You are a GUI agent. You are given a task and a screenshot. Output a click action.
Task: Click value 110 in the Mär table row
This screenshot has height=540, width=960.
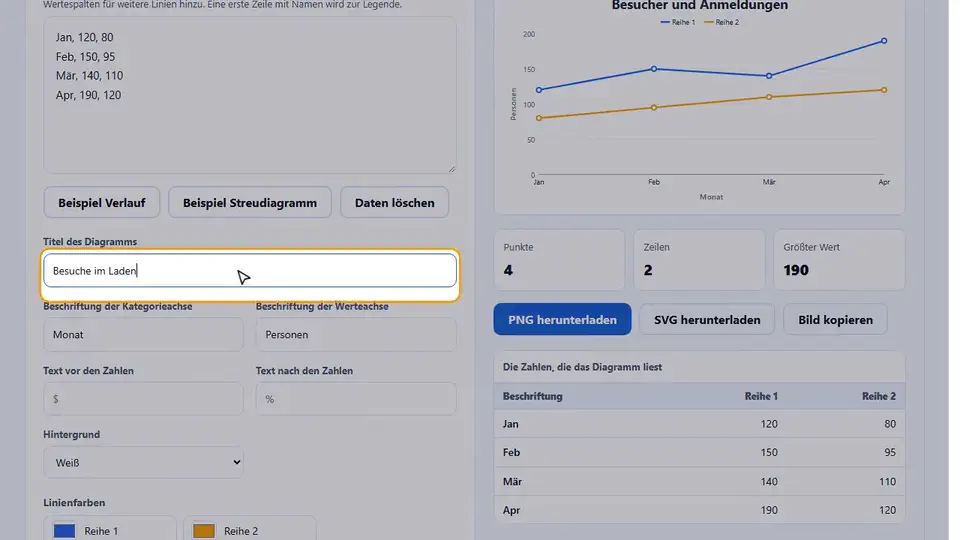(887, 482)
